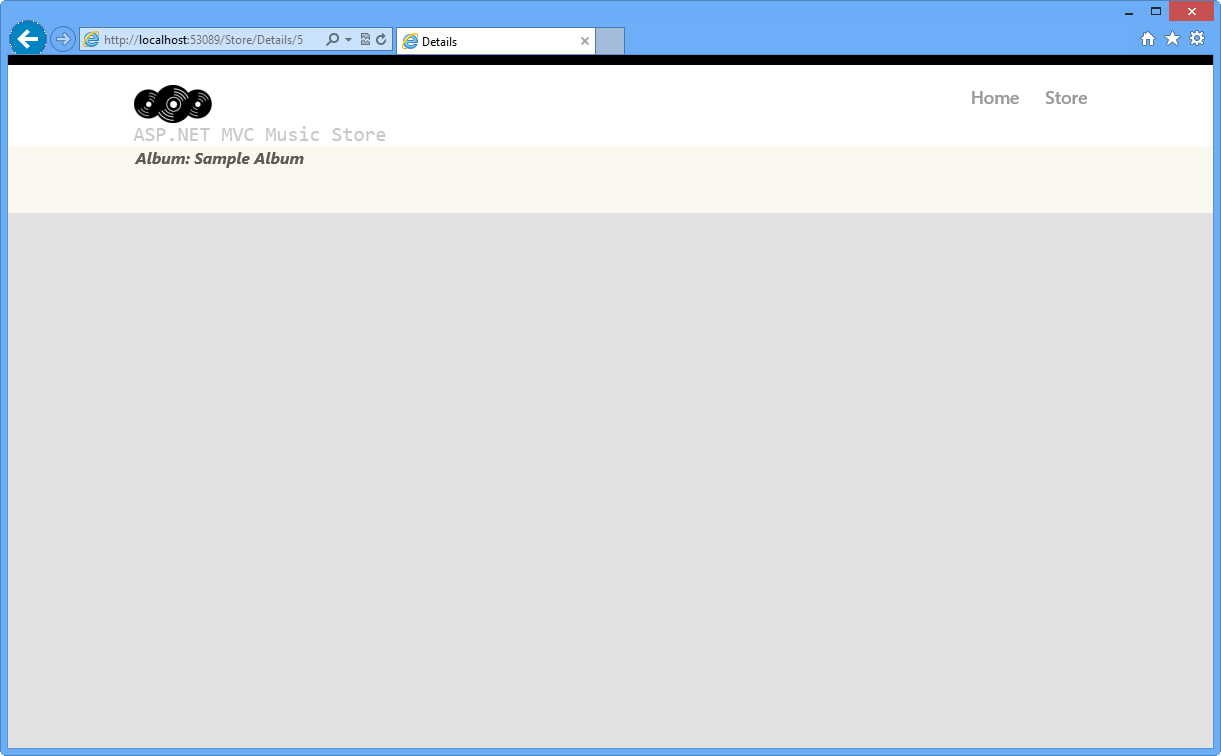This screenshot has height=756, width=1221.
Task: Open browser Tools via the gear icon
Action: point(1197,38)
